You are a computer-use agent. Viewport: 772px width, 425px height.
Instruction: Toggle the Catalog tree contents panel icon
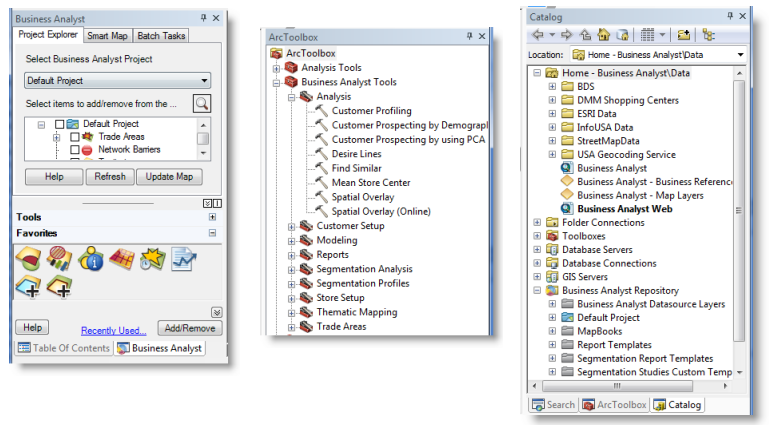(708, 35)
